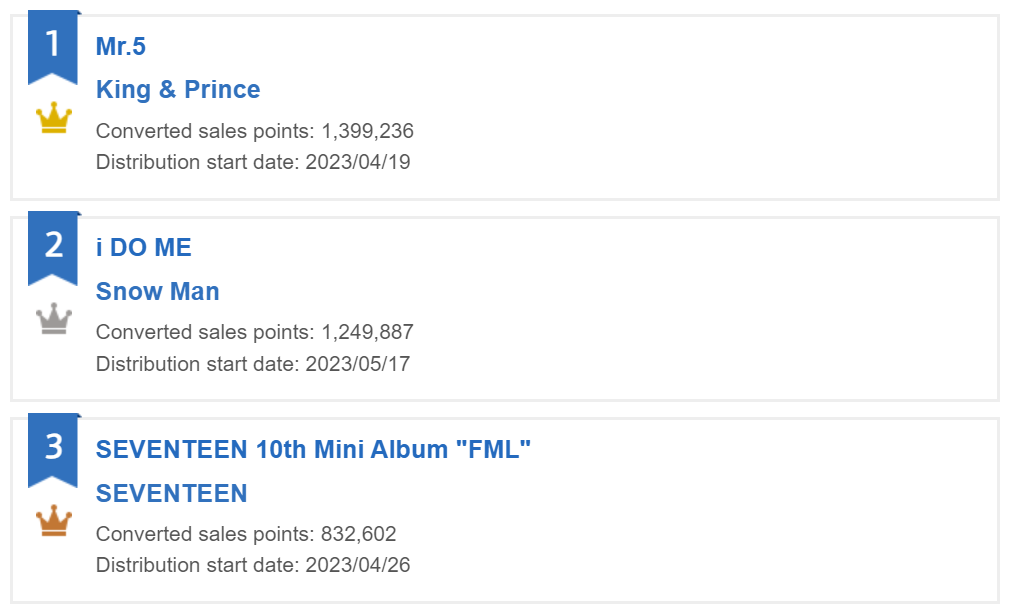Select the third ranking card
Image resolution: width=1010 pixels, height=613 pixels.
pos(505,511)
